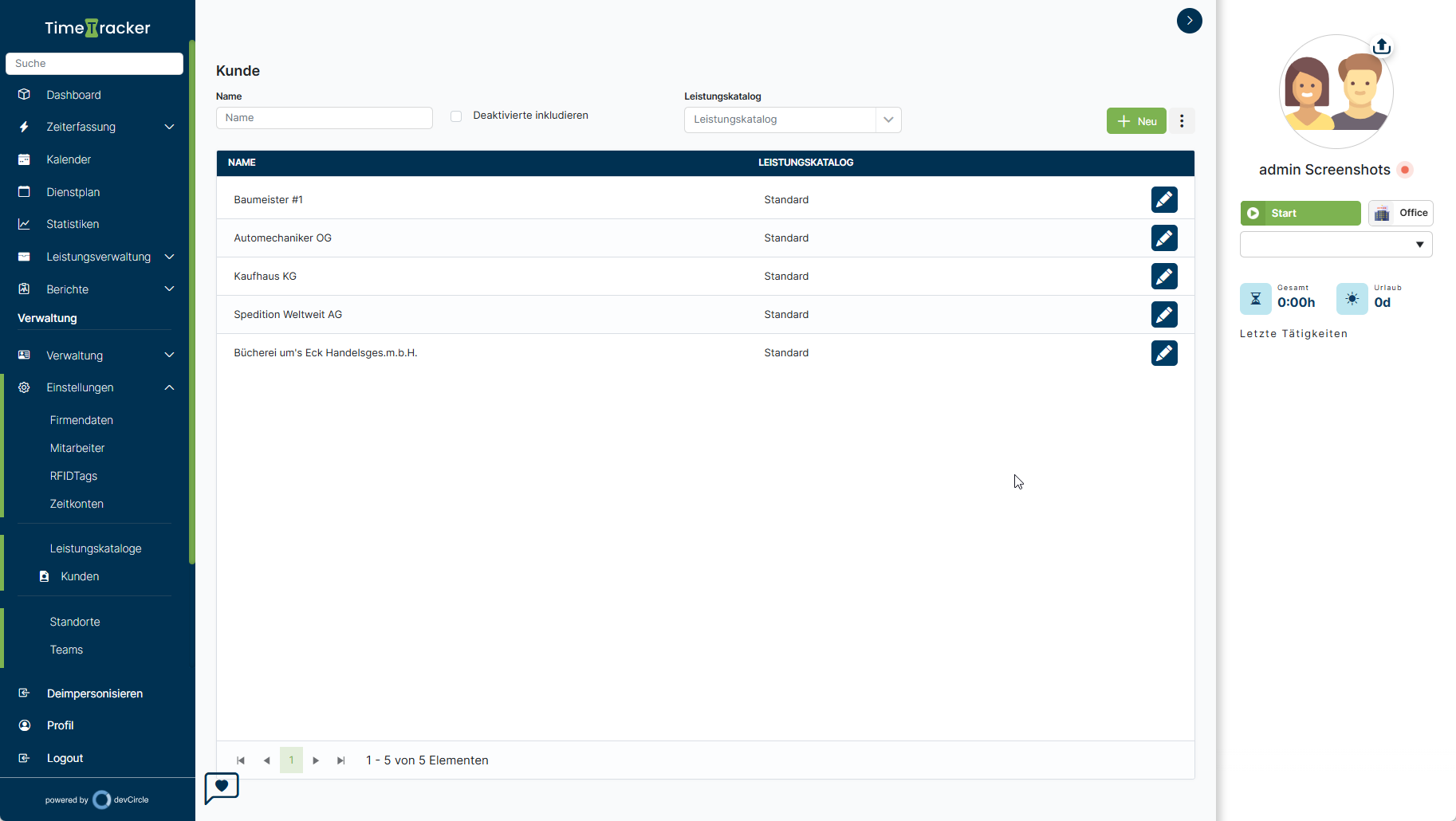The image size is (1456, 821).
Task: Click the Dienstplan icon
Action: click(24, 191)
